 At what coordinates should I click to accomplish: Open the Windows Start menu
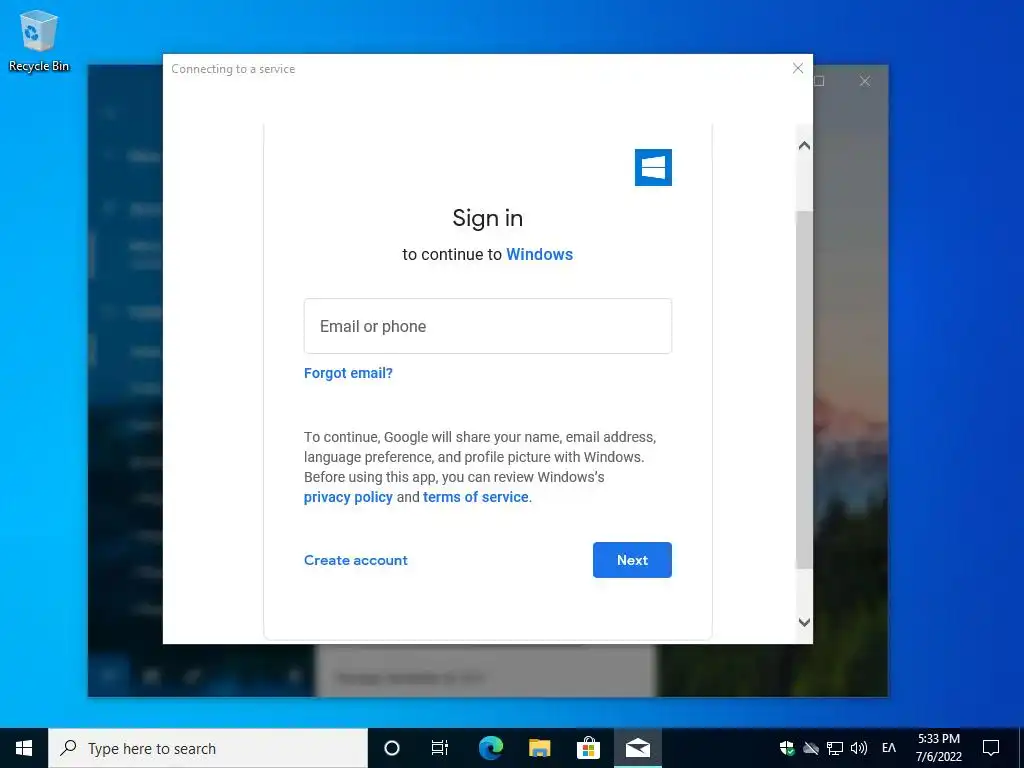(24, 748)
